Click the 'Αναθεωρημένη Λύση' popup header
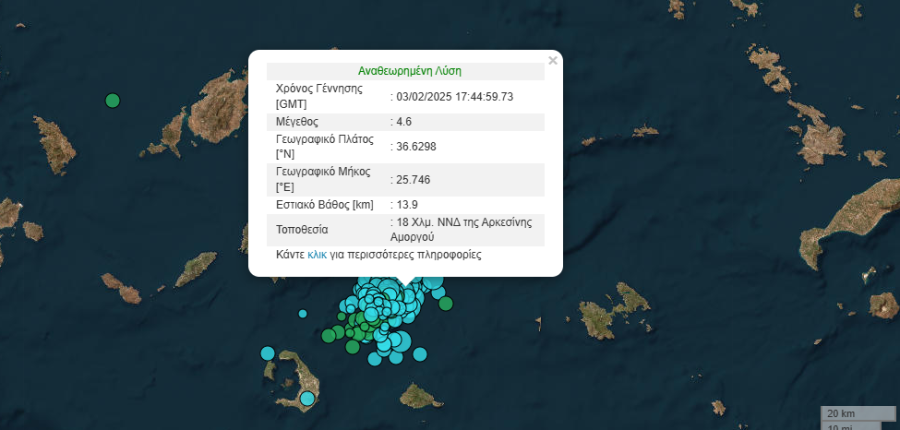 point(409,72)
